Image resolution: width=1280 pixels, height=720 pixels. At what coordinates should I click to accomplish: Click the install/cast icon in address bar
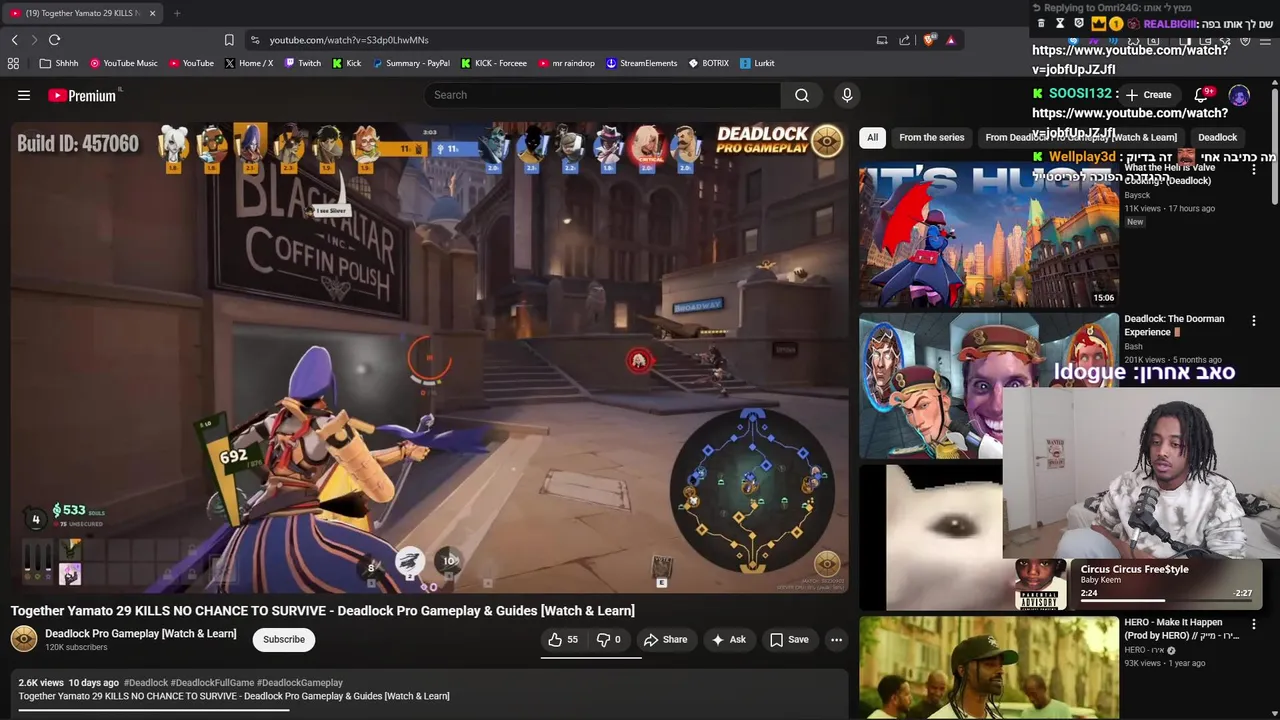pyautogui.click(x=882, y=40)
